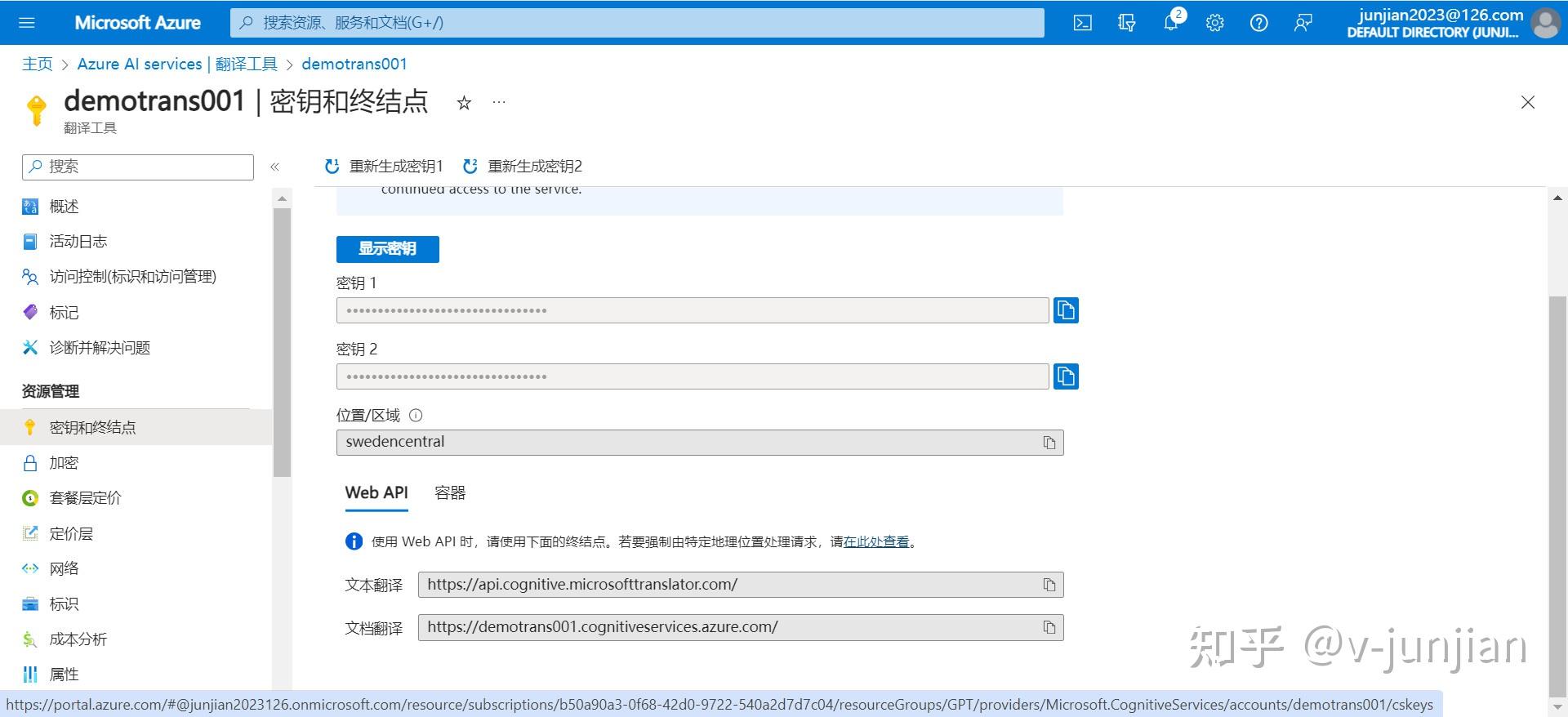Copy the swedencentral region value
This screenshot has width=1568, height=717.
point(1049,443)
